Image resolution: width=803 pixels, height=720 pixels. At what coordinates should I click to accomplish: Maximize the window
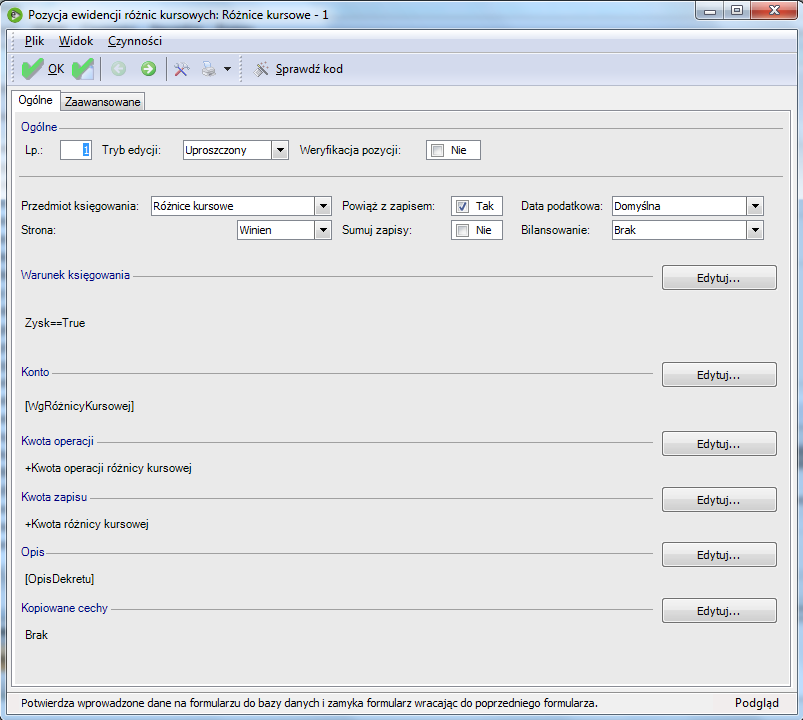pos(737,11)
